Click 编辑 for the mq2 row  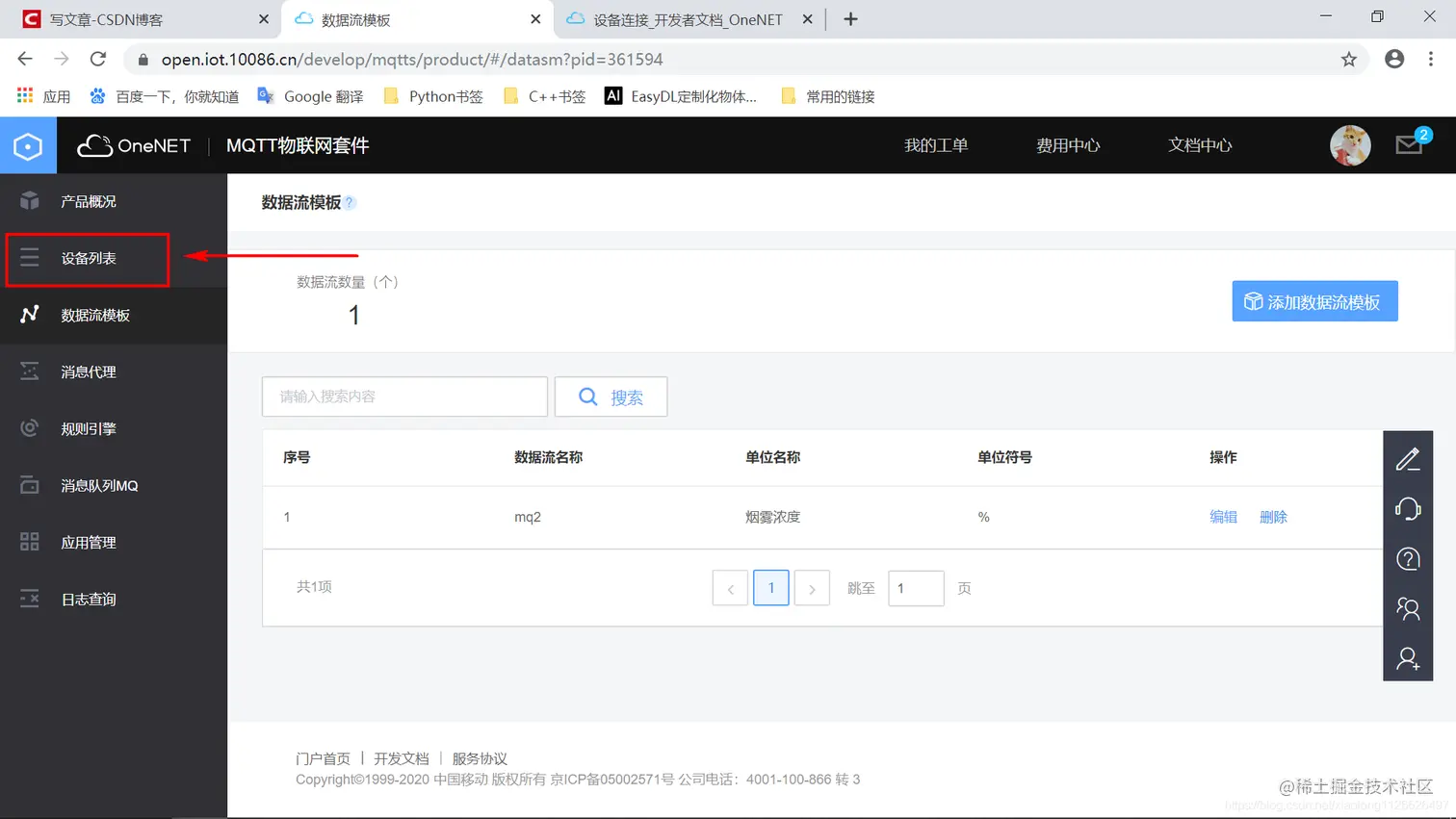point(1223,517)
